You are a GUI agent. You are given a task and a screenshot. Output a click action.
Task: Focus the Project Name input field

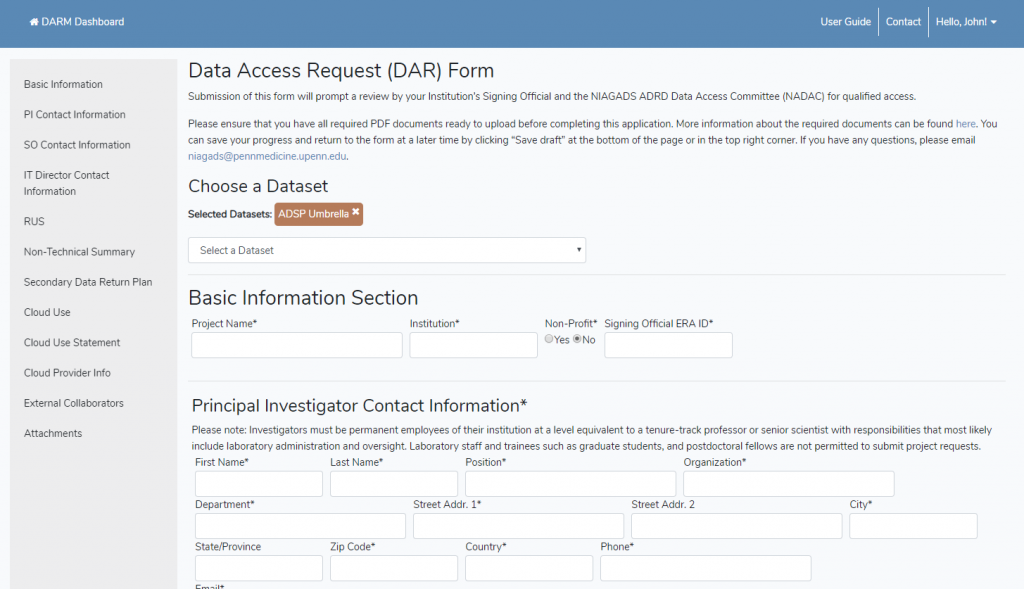(296, 345)
